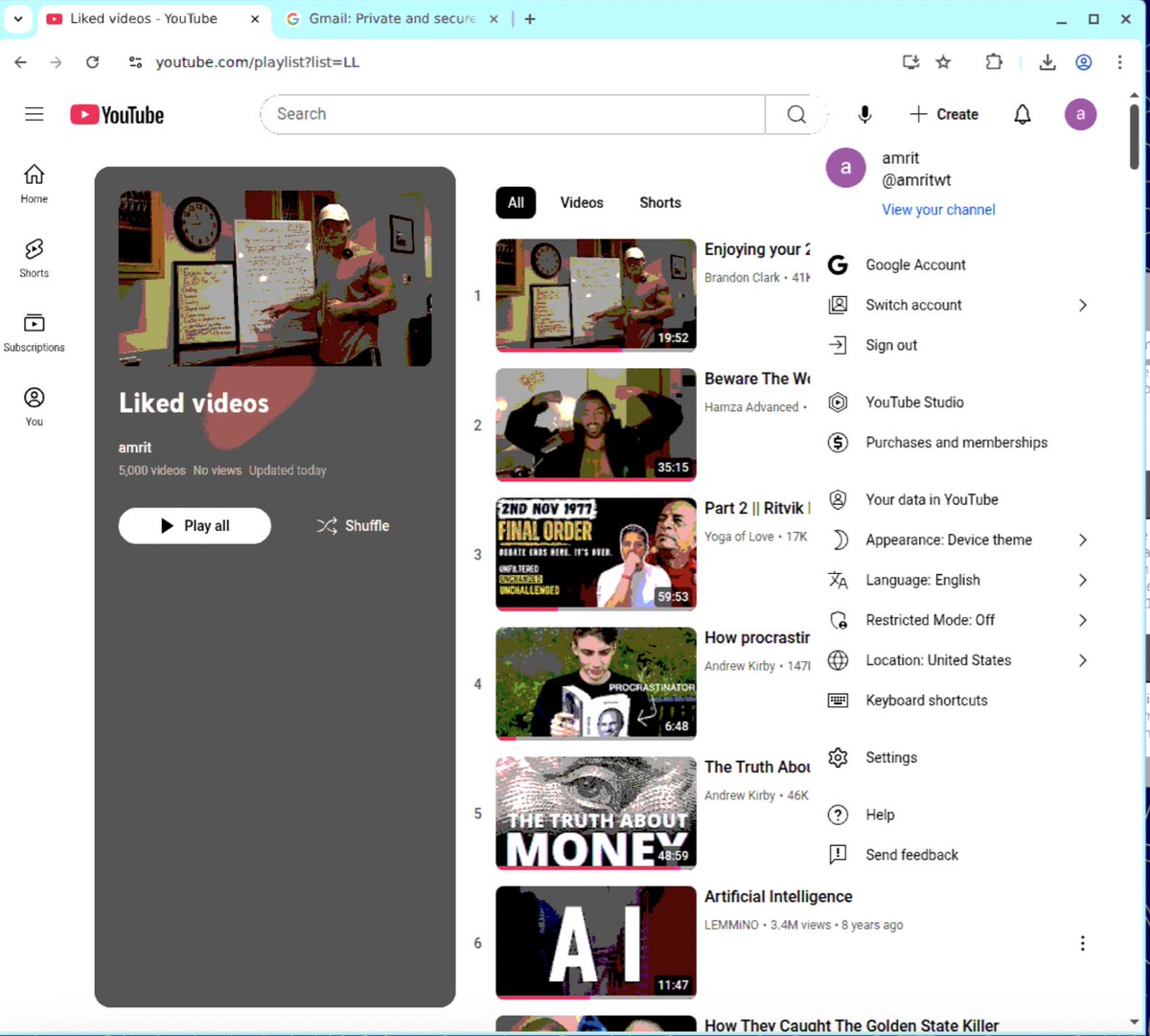The image size is (1150, 1036).
Task: Click the Search input field
Action: click(x=513, y=114)
